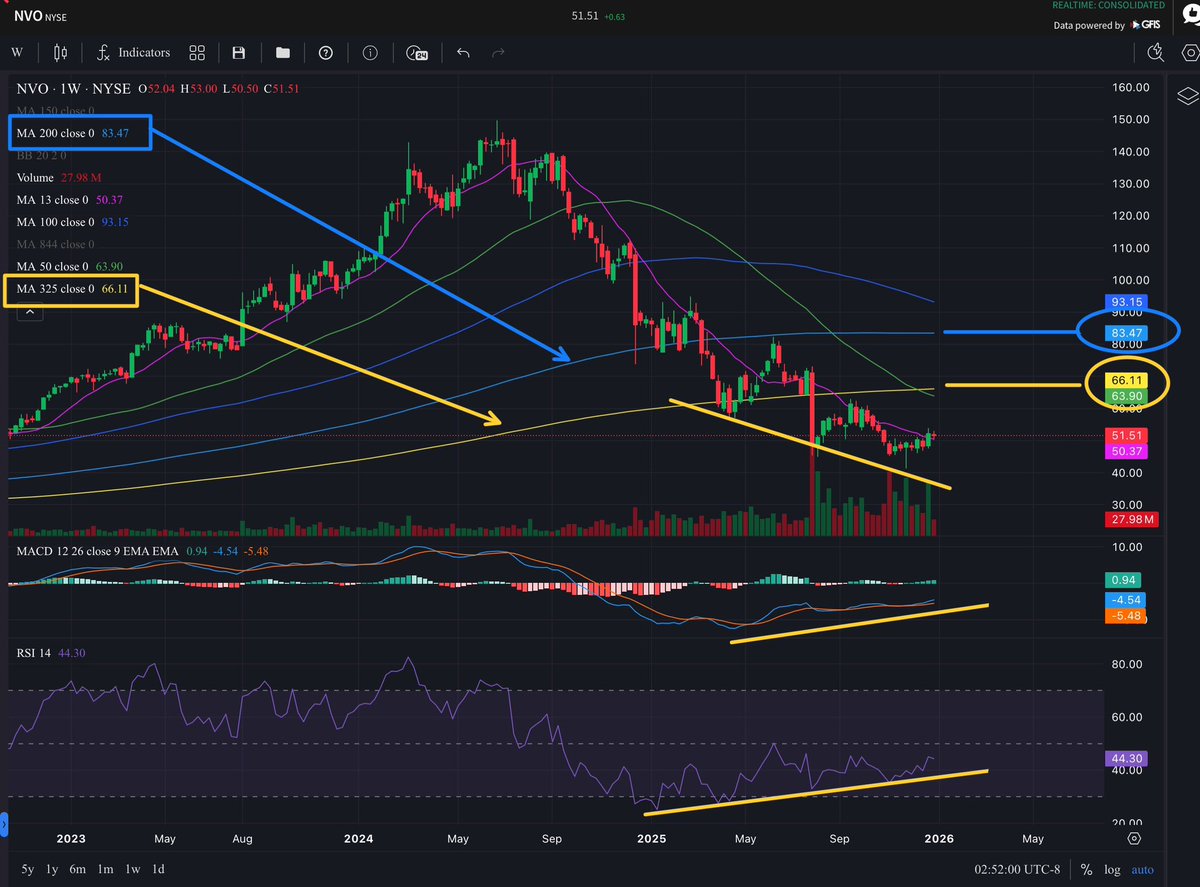Click the 2025 time axis label
The image size is (1200, 887).
pyautogui.click(x=651, y=838)
